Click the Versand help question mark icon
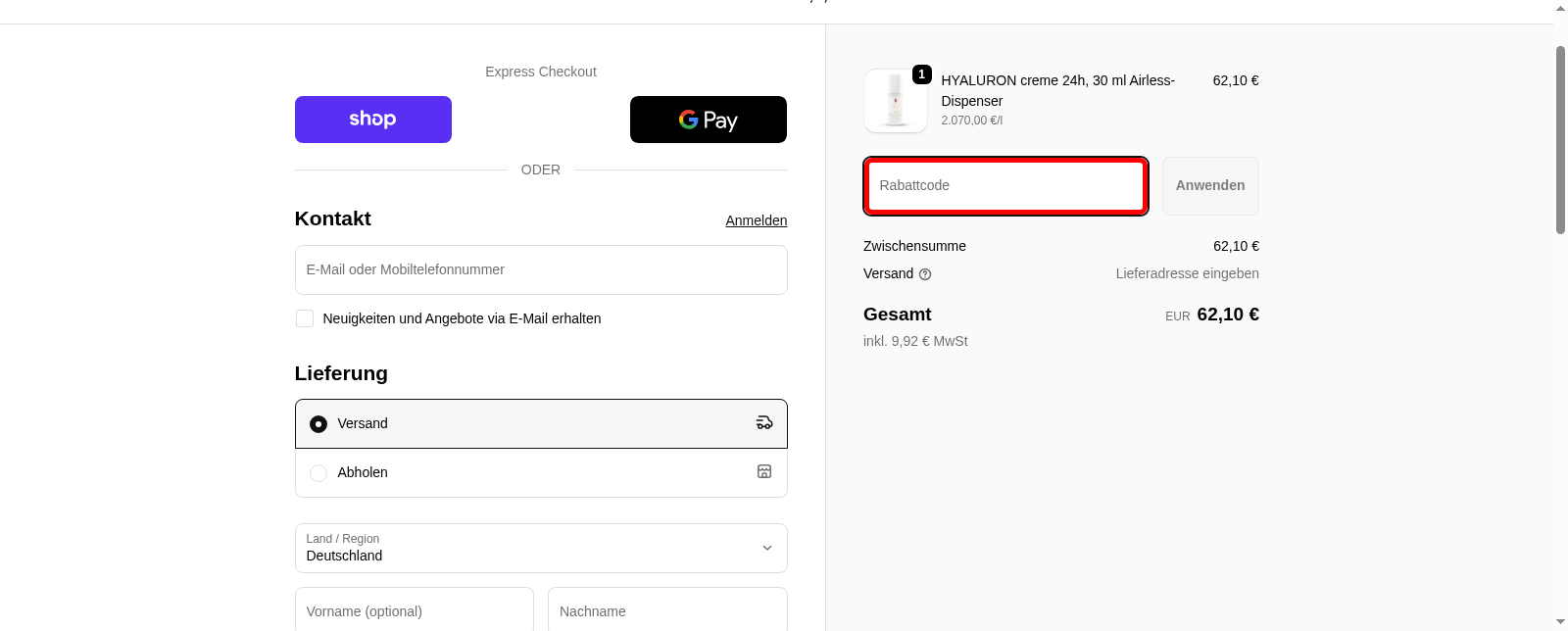The image size is (1568, 631). pos(925,274)
